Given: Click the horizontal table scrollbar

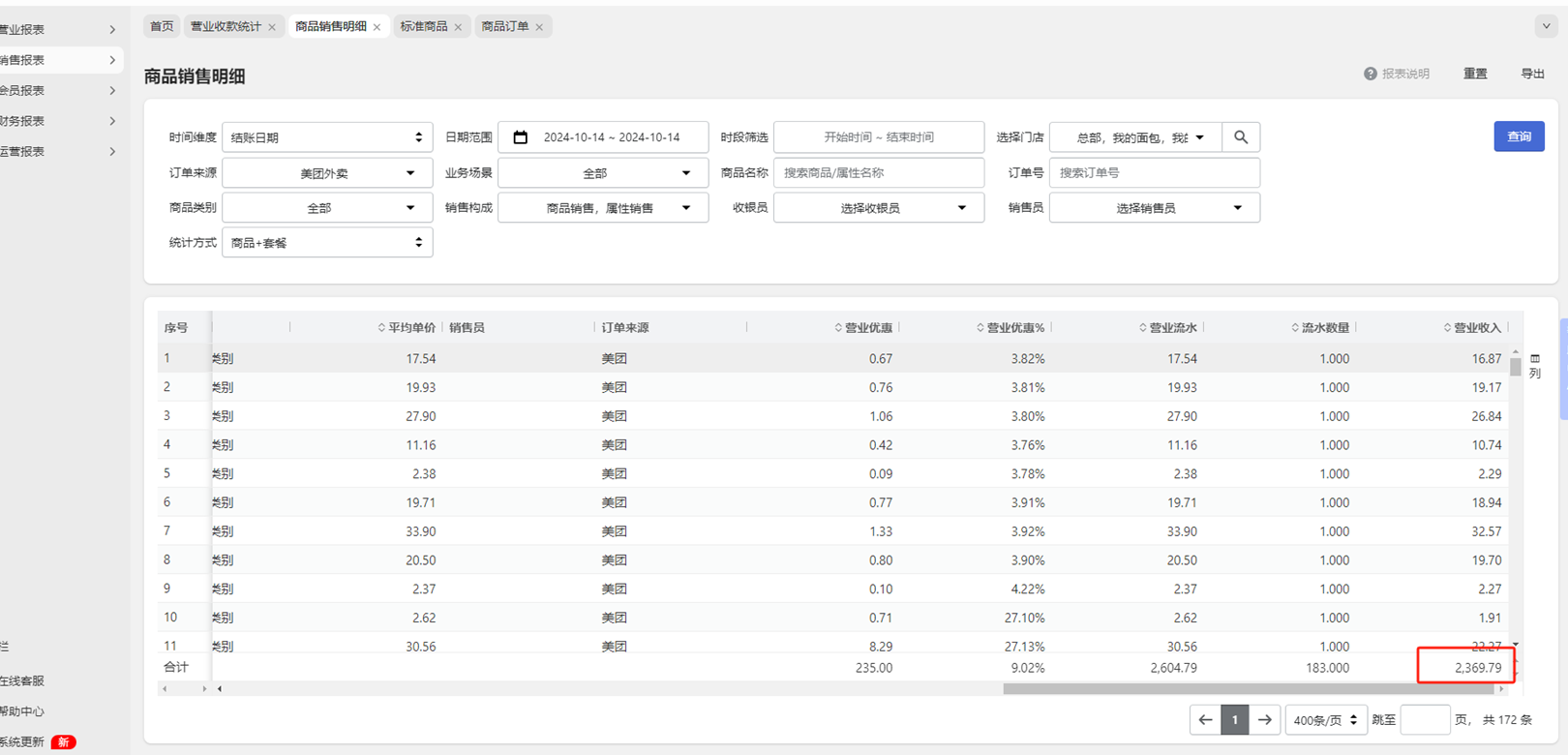Looking at the screenshot, I should [1249, 689].
